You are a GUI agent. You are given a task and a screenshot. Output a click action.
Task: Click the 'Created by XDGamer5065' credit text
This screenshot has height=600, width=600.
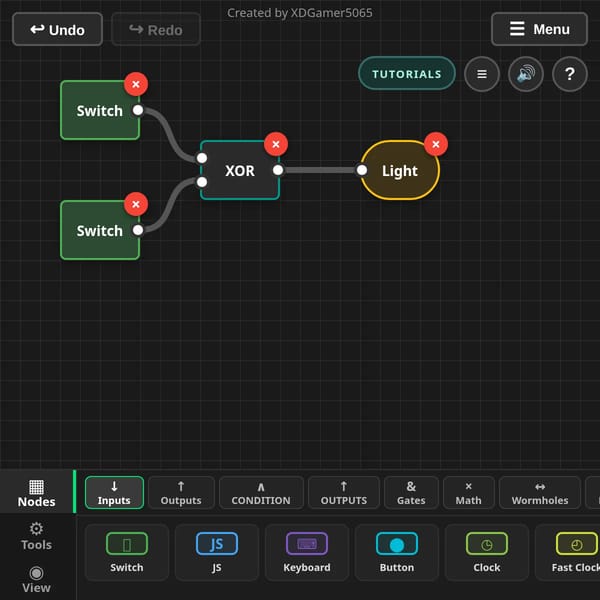pyautogui.click(x=300, y=13)
